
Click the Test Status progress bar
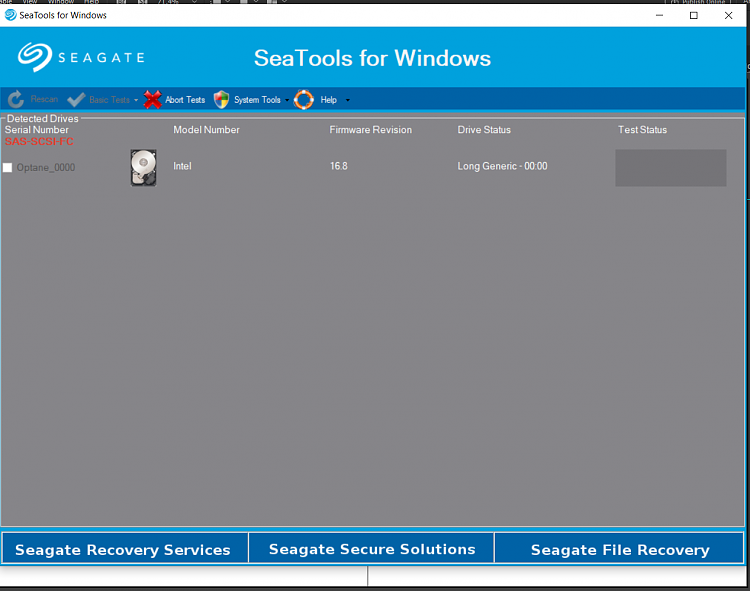(670, 168)
